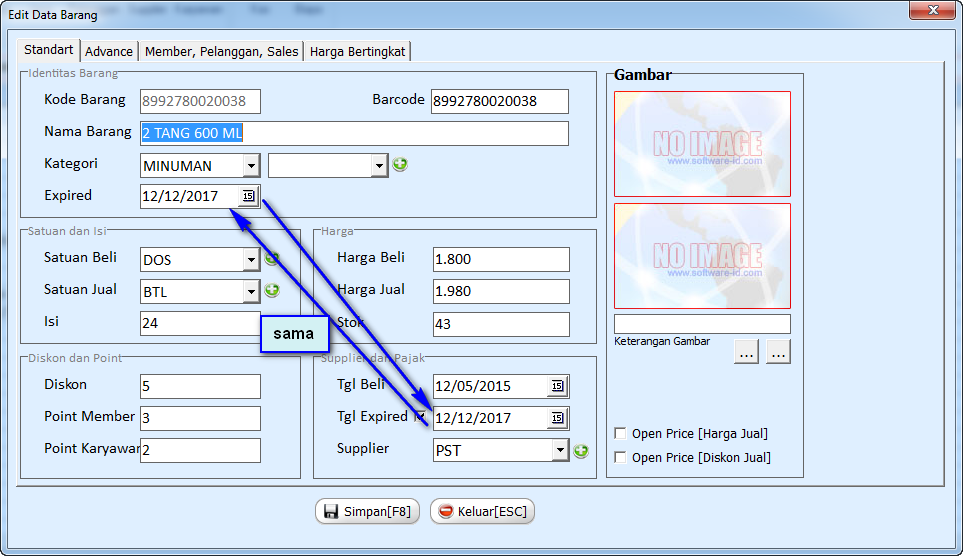The width and height of the screenshot is (963, 556).
Task: Click first browse image button
Action: pos(746,352)
